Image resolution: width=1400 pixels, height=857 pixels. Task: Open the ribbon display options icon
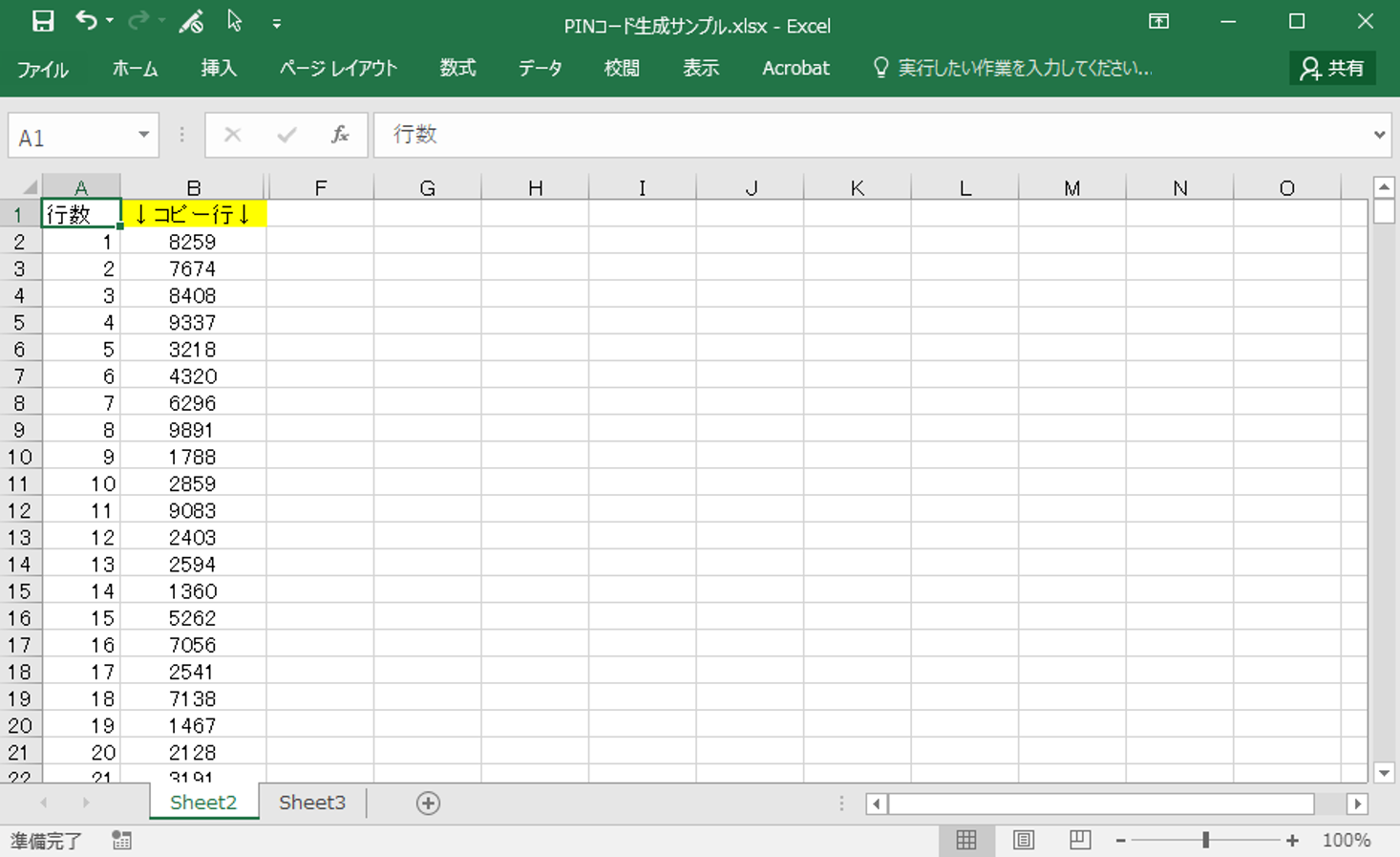[1158, 22]
